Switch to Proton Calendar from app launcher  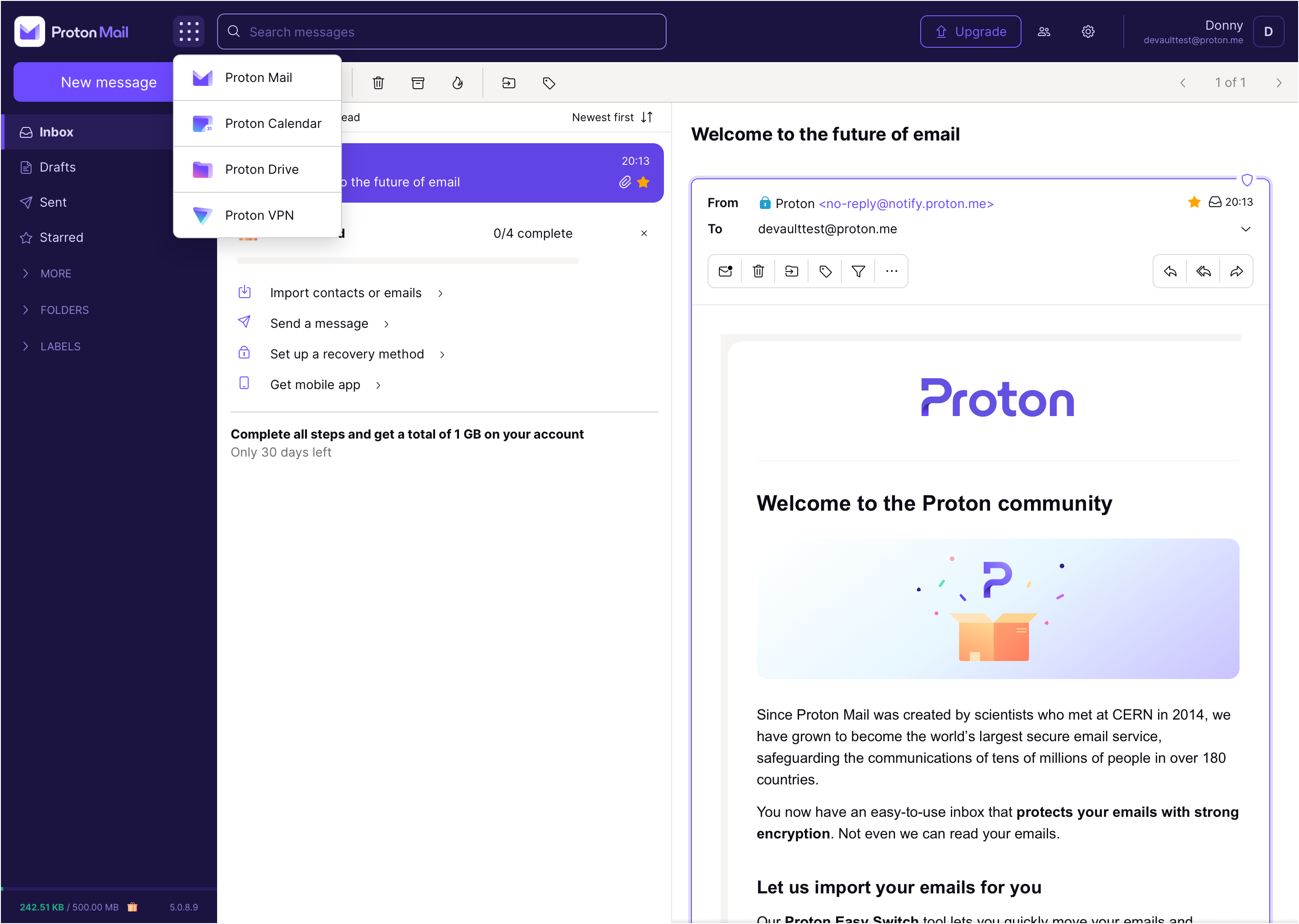coord(272,123)
